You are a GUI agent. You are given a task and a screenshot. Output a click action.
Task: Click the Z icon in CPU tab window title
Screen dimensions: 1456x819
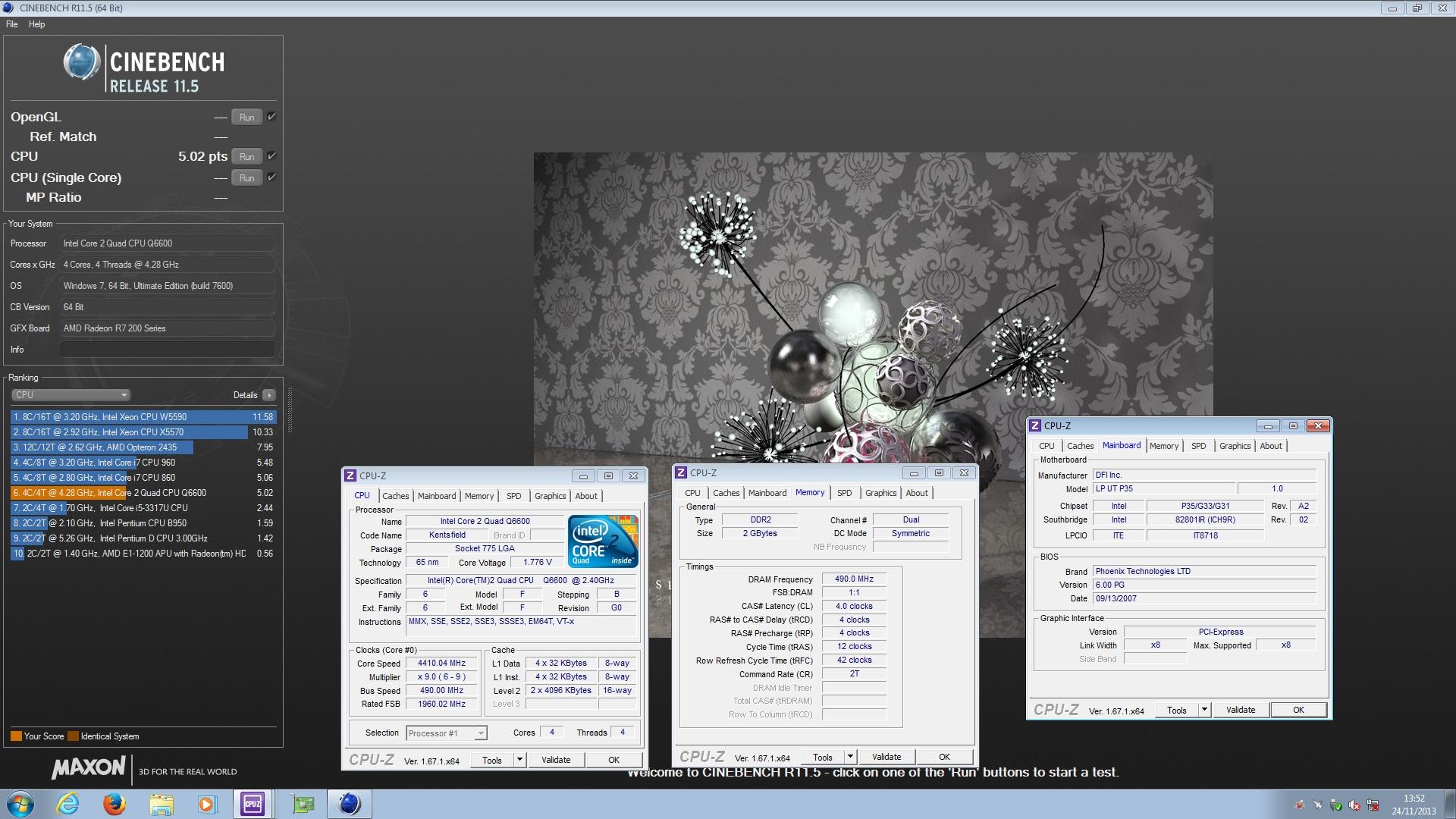click(350, 475)
